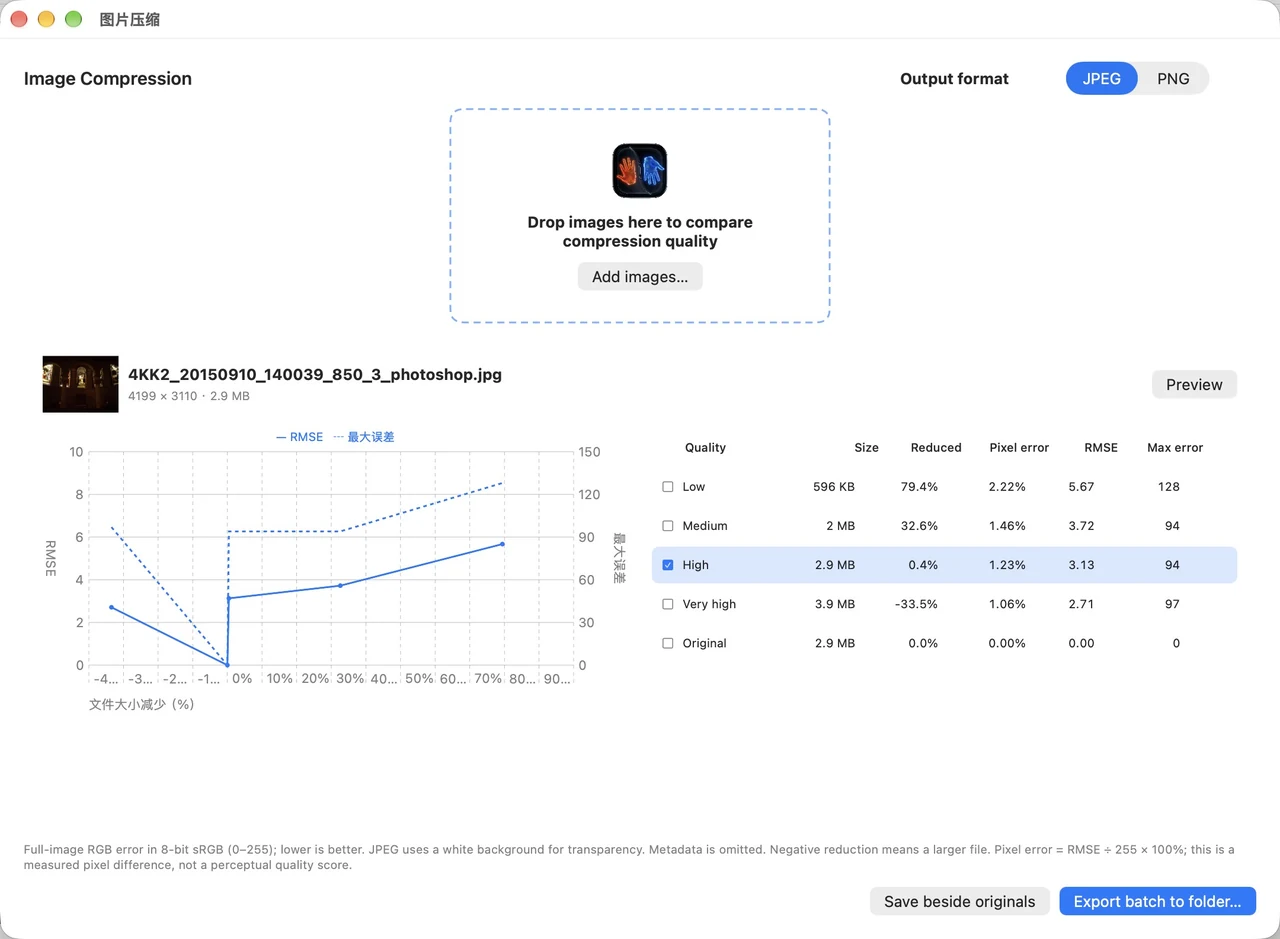
Task: Tick the Original quality checkbox
Action: [x=668, y=643]
